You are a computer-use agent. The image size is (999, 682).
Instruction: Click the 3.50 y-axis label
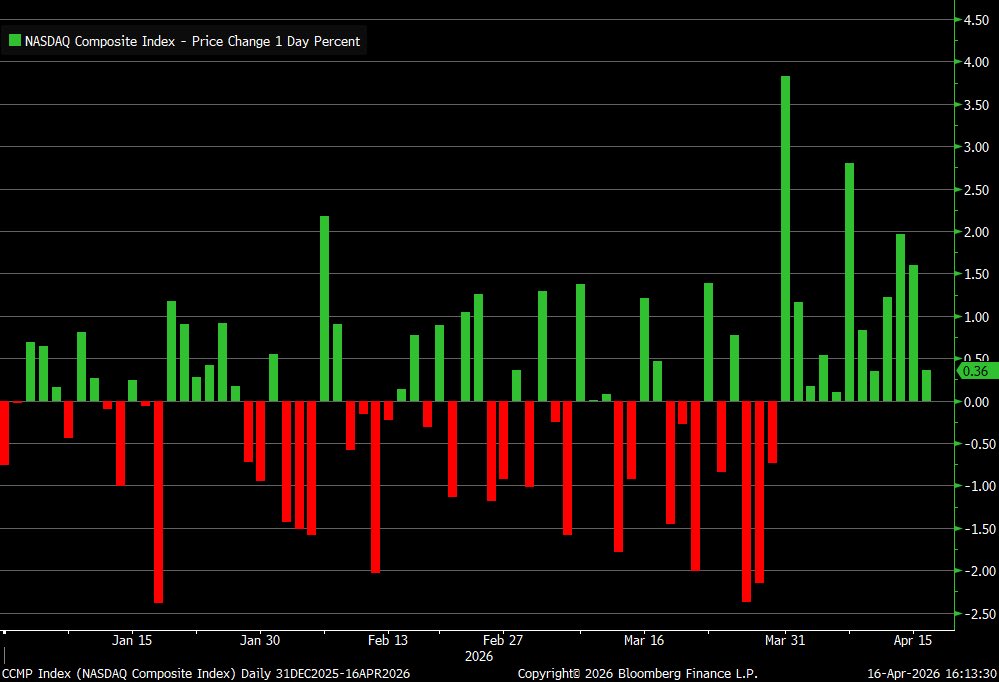pos(976,105)
